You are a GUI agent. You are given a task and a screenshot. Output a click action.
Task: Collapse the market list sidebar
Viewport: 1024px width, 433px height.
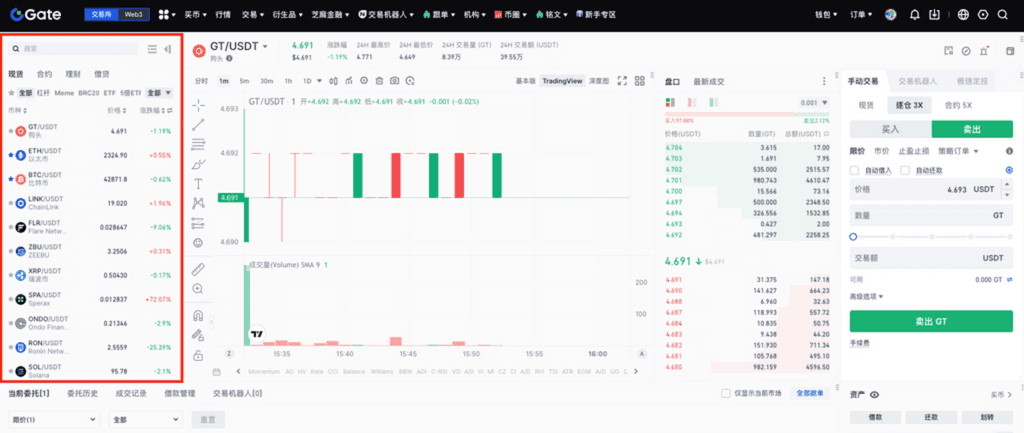click(x=168, y=48)
